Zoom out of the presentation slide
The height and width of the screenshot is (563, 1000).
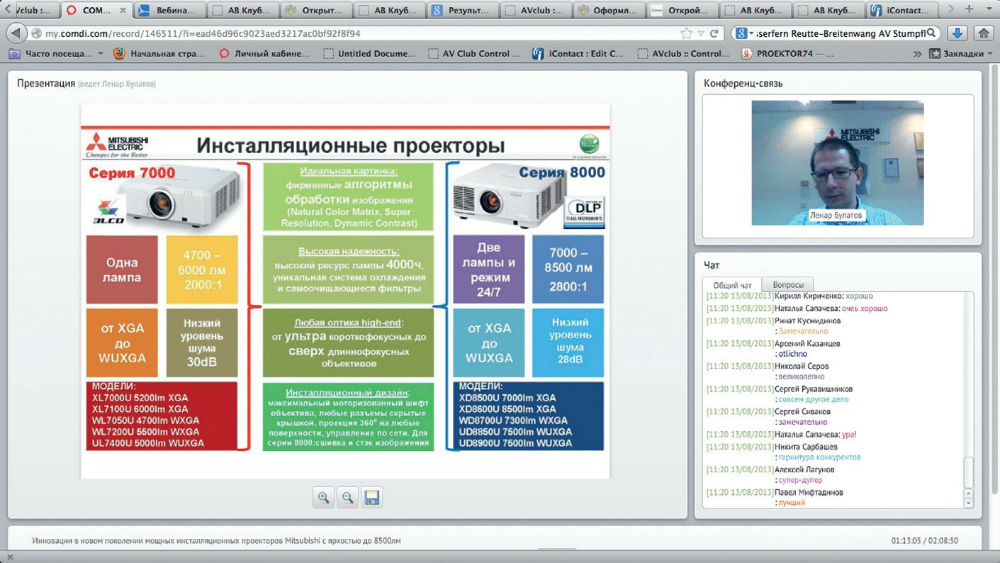[348, 497]
